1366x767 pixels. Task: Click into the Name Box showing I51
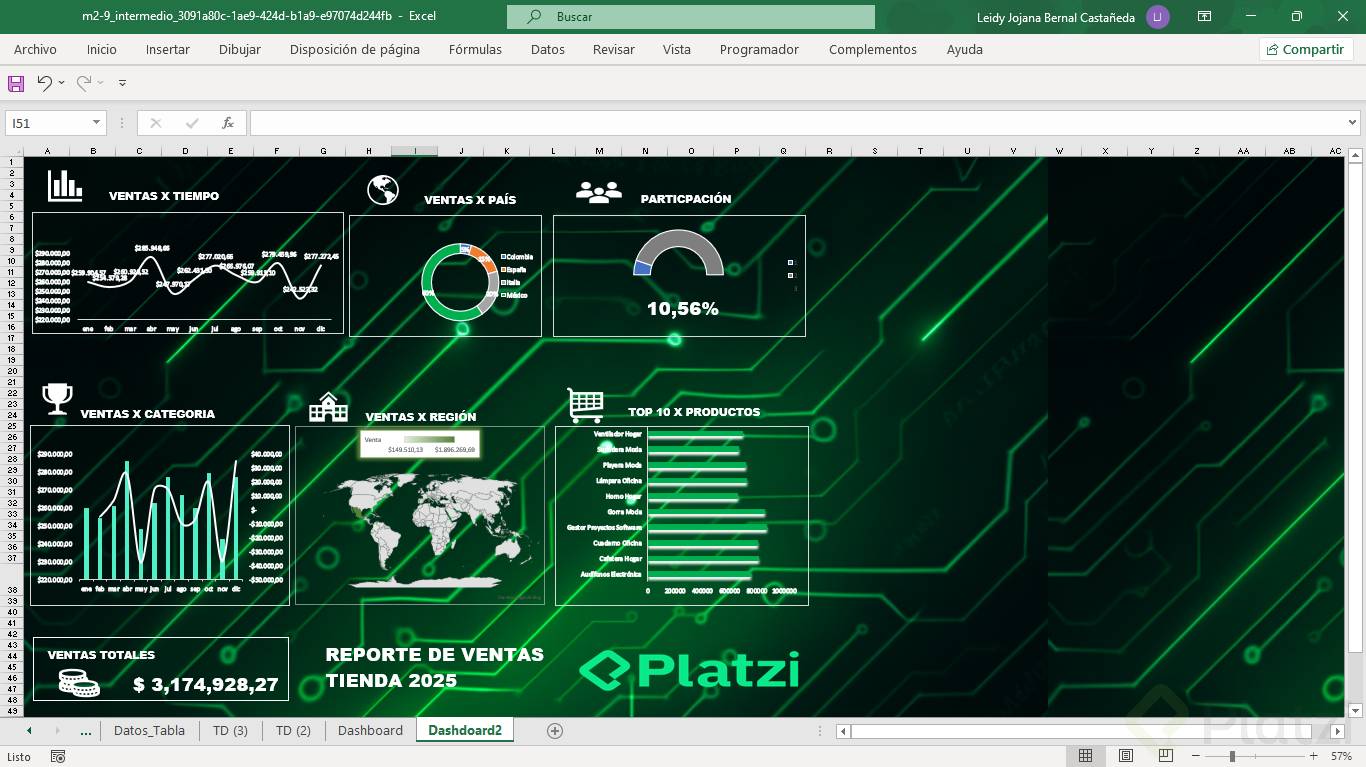(x=48, y=123)
